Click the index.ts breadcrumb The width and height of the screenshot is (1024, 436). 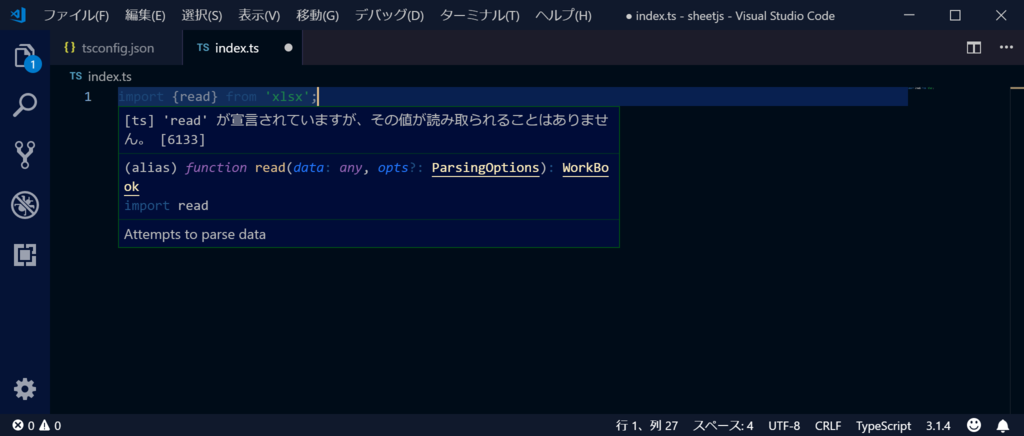101,76
